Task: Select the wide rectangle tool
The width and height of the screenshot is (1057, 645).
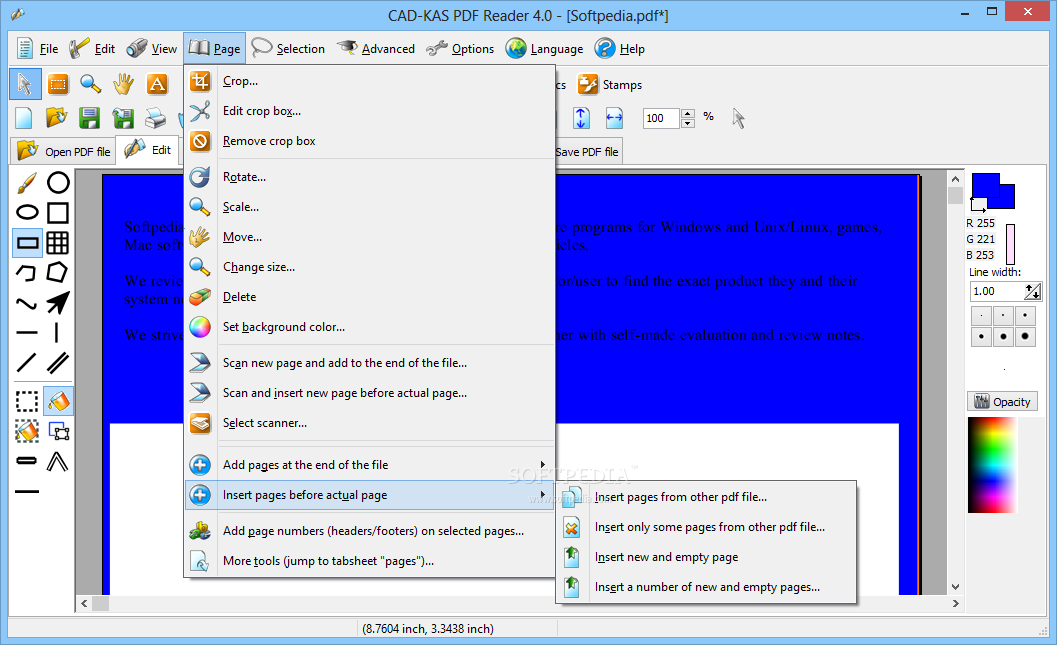Action: 27,243
